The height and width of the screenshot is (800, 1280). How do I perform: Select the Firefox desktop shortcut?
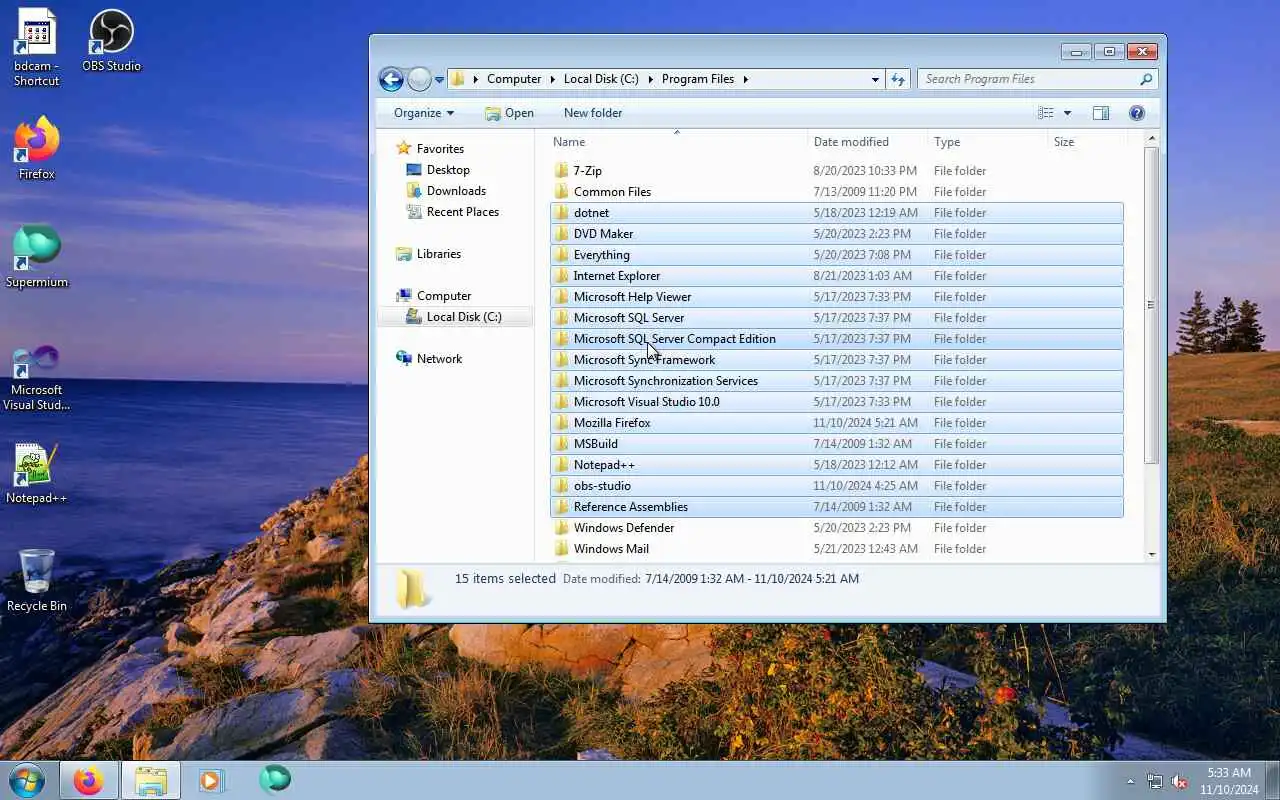(x=36, y=148)
